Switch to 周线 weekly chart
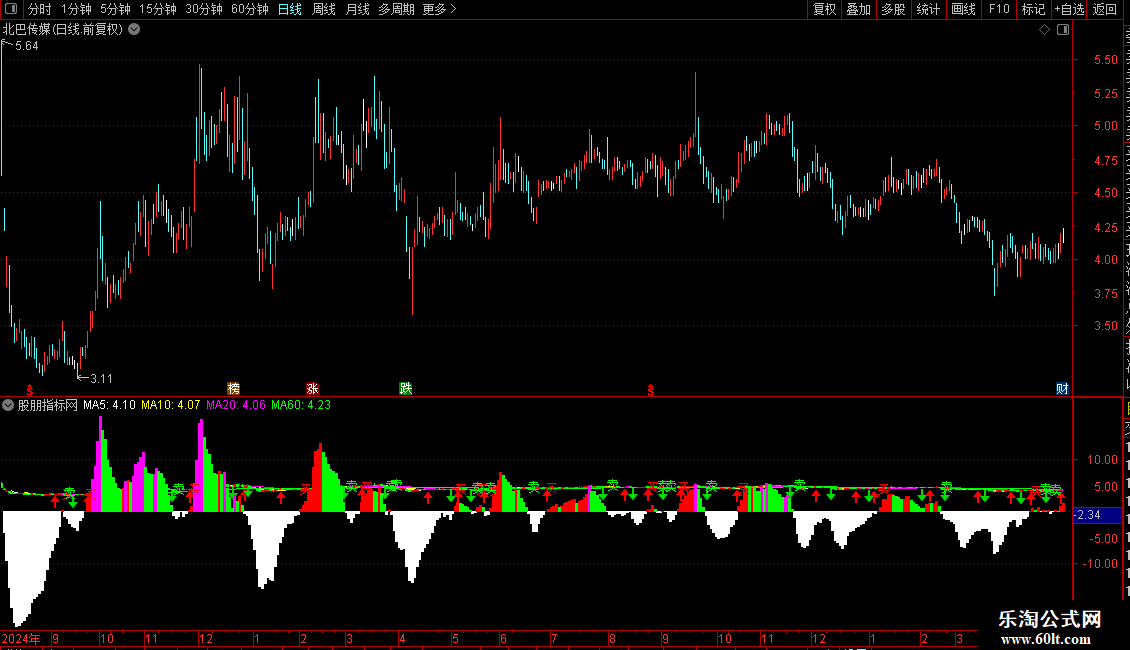The width and height of the screenshot is (1130, 650). [324, 9]
